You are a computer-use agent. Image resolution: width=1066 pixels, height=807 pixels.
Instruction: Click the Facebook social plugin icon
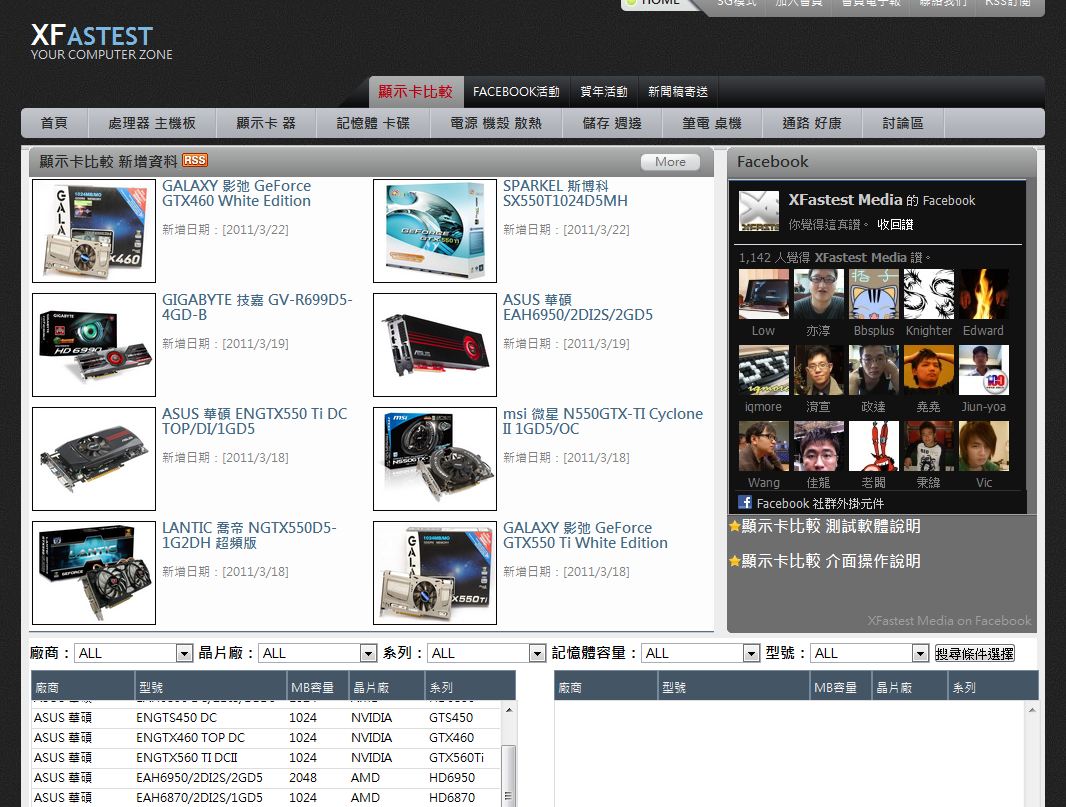pyautogui.click(x=745, y=503)
